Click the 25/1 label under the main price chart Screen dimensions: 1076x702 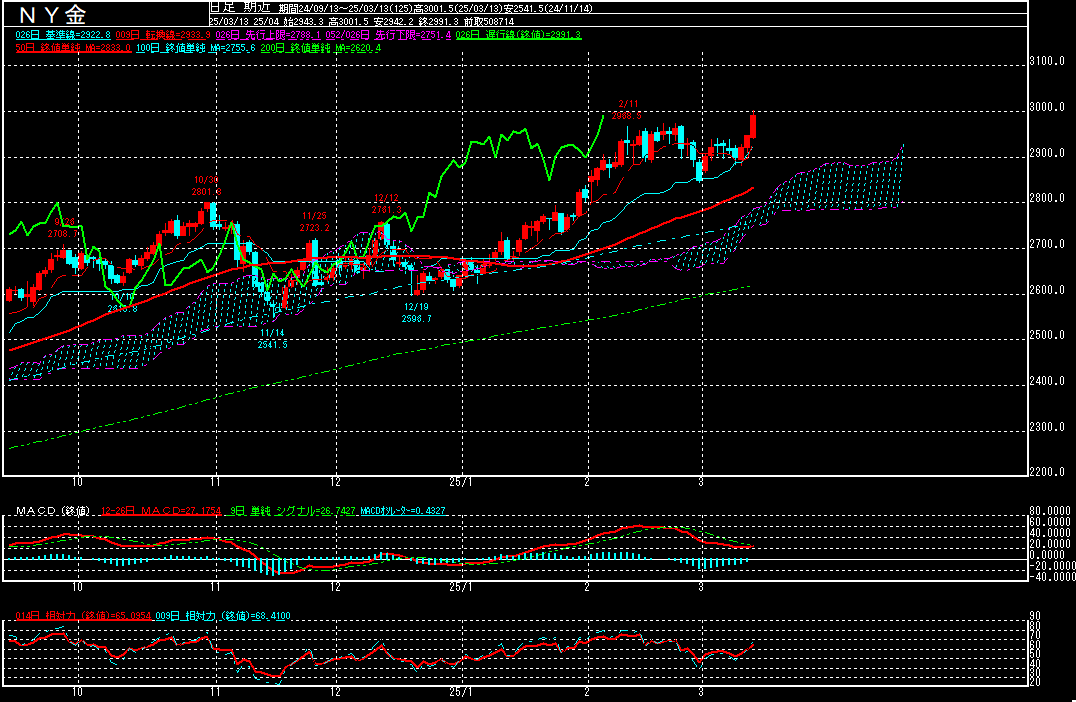click(460, 482)
